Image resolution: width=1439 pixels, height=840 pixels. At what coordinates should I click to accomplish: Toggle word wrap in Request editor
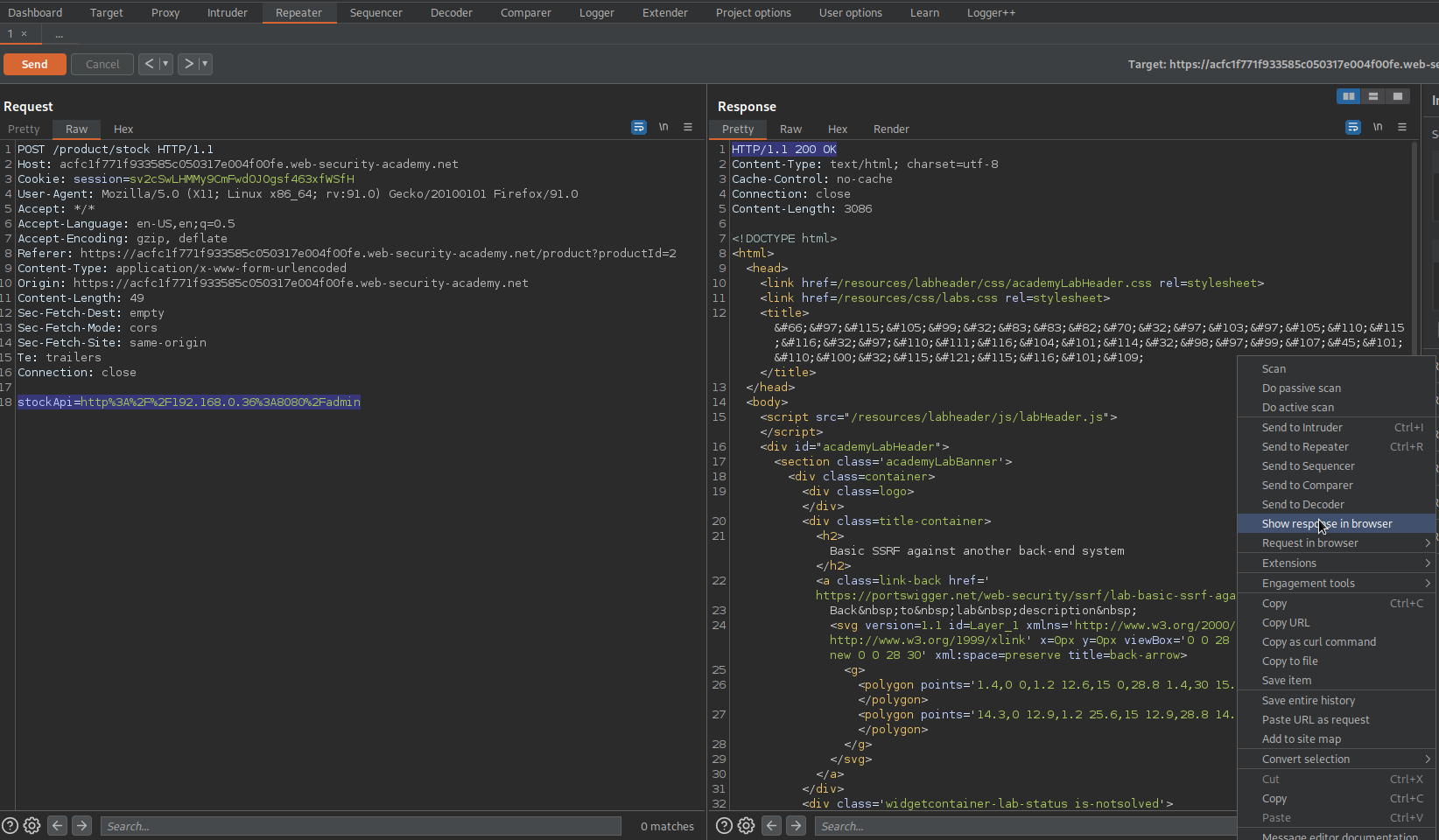[639, 128]
